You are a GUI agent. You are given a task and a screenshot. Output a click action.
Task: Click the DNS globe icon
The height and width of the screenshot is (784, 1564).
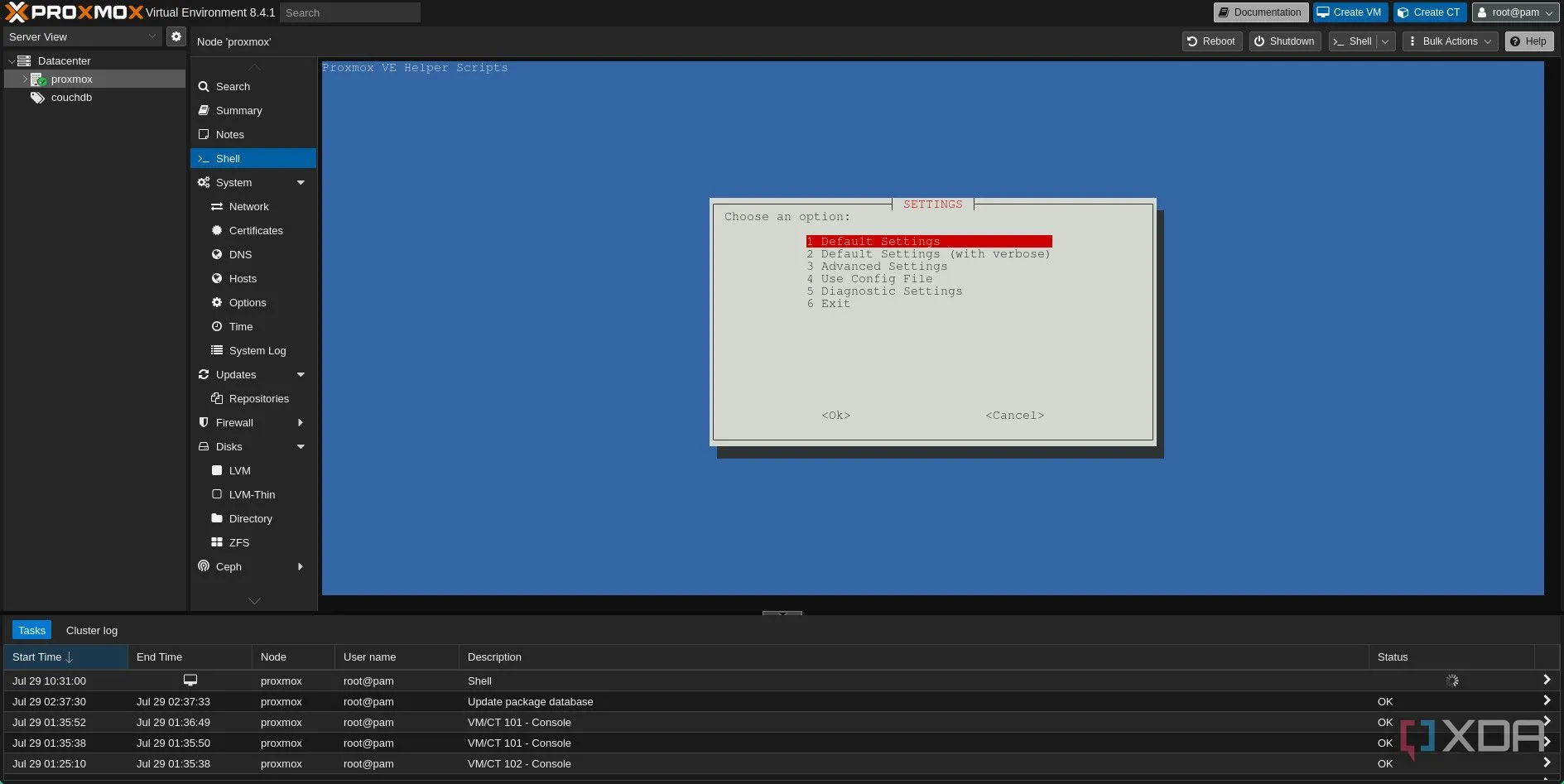pos(217,254)
